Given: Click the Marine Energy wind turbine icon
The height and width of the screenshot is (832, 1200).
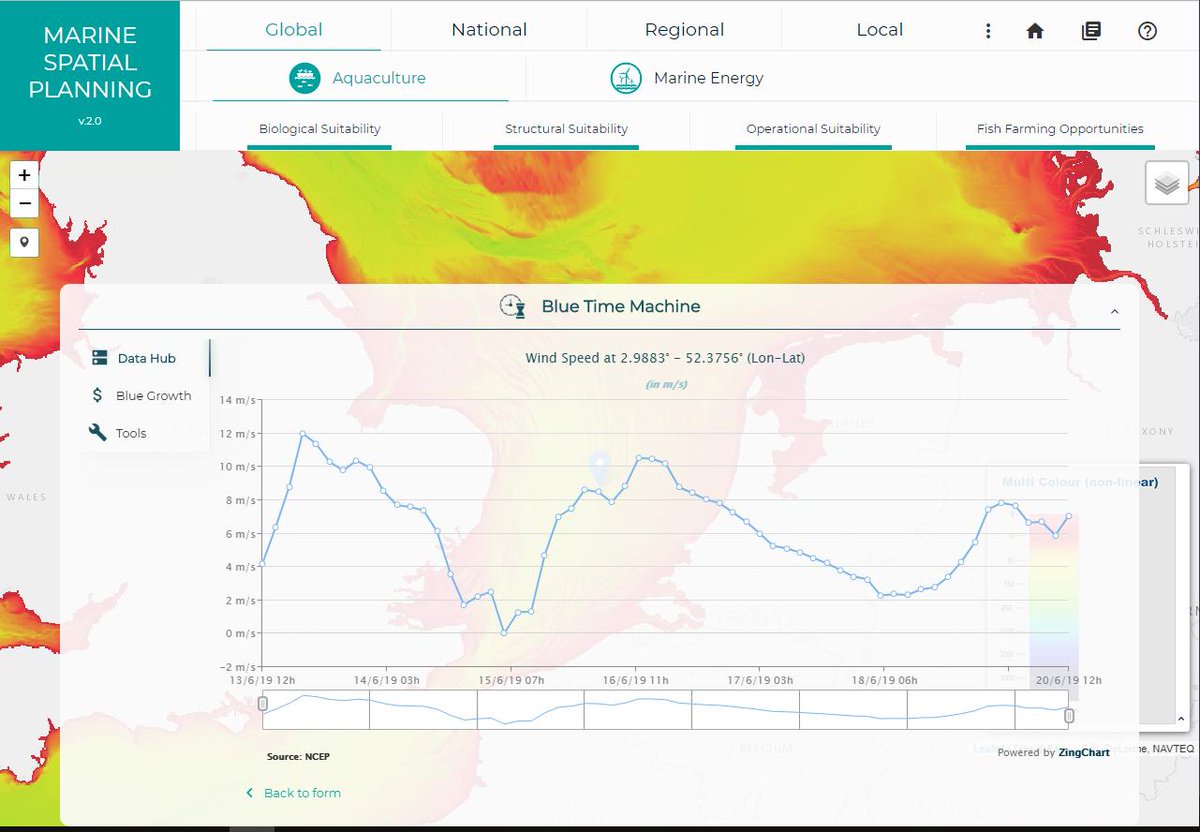Looking at the screenshot, I should click(626, 78).
